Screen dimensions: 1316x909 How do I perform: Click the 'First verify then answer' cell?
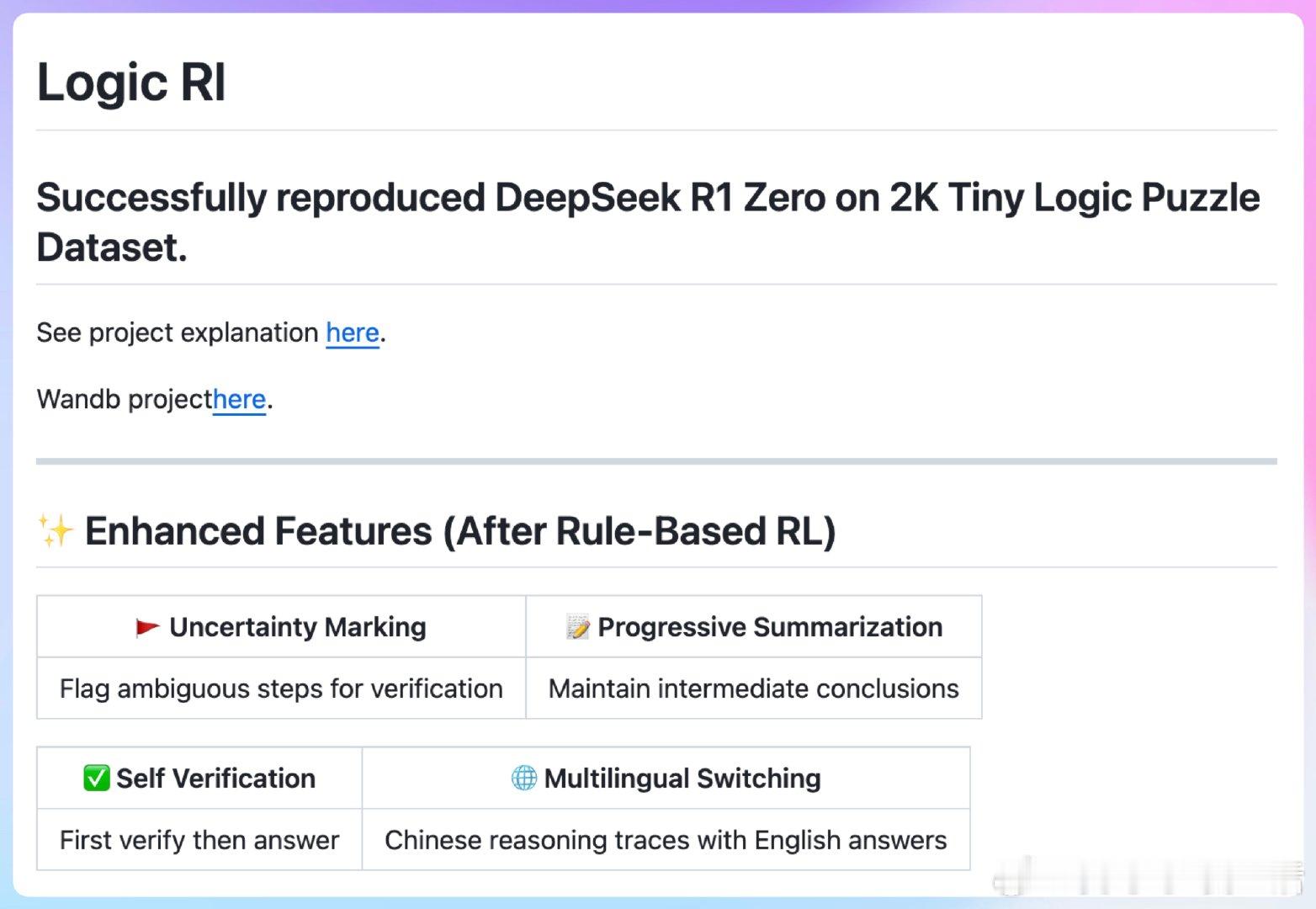[x=199, y=840]
